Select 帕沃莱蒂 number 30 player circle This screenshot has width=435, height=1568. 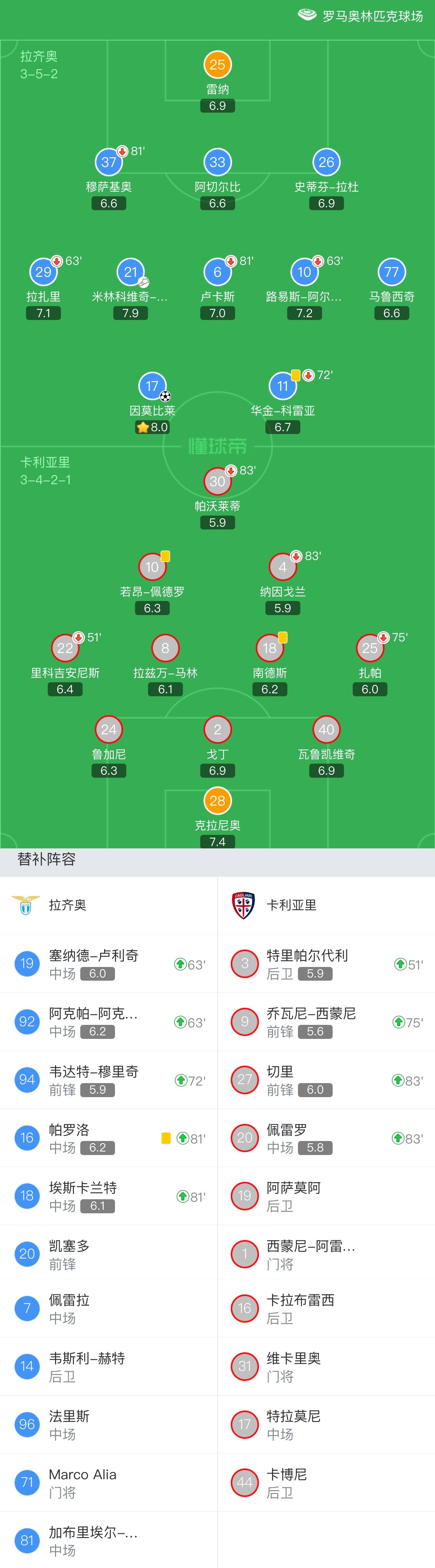pos(217,481)
